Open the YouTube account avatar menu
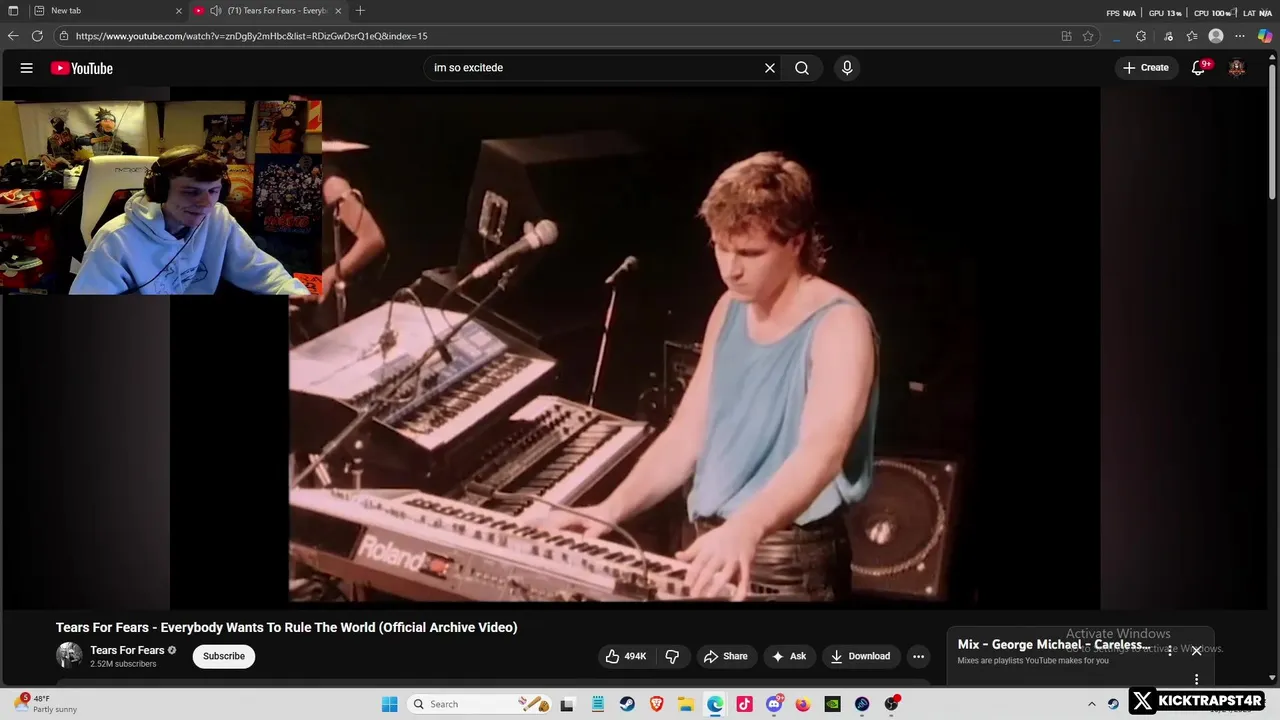This screenshot has width=1280, height=720. (1237, 68)
